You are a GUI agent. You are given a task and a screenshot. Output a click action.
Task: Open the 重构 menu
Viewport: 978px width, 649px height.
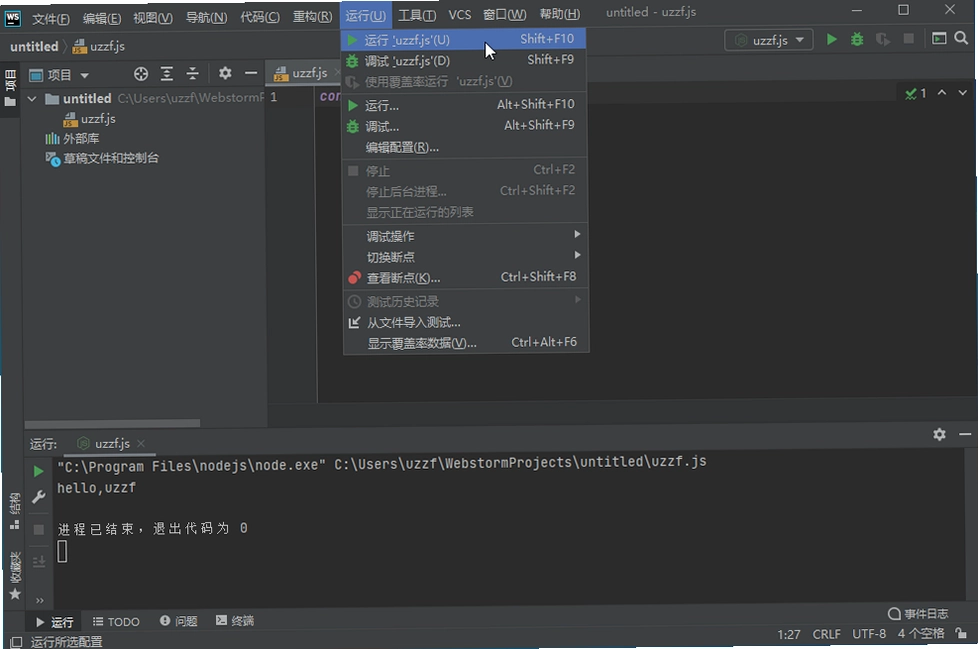[312, 16]
